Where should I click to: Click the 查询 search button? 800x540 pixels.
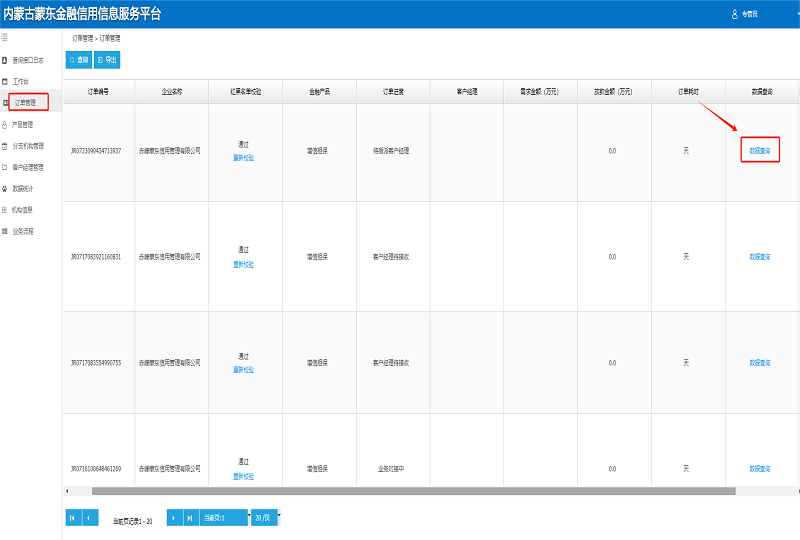[79, 60]
